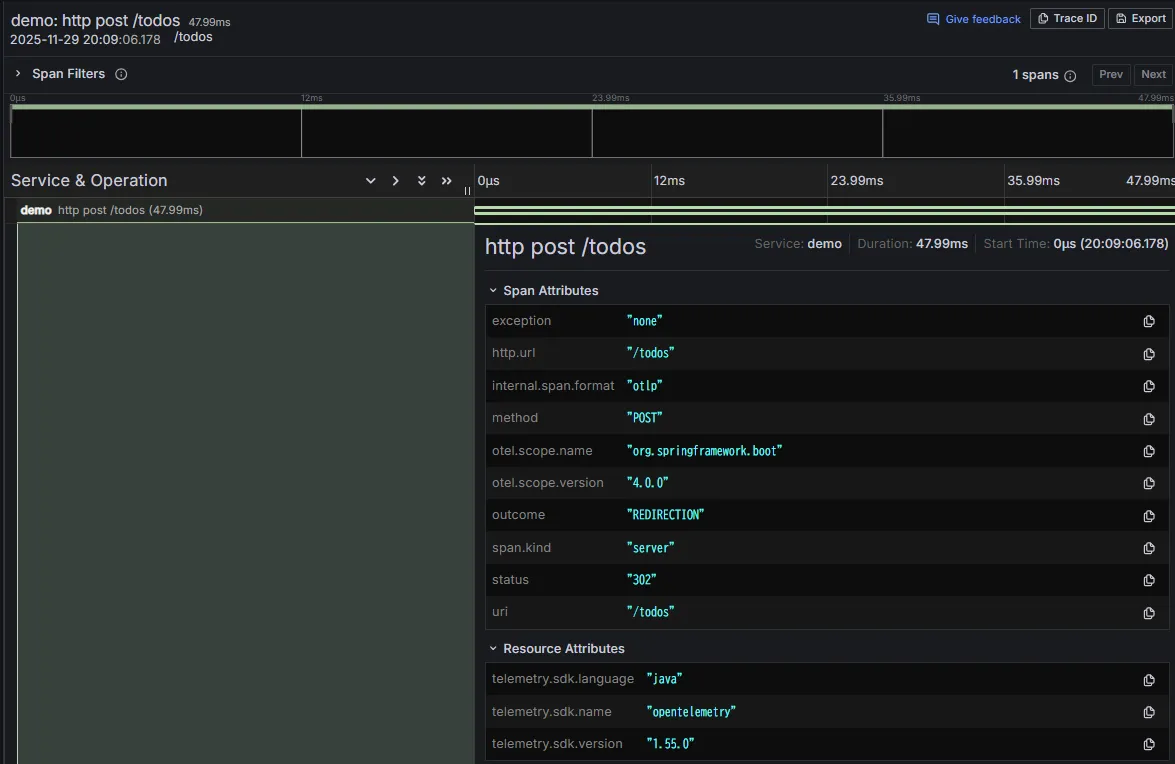Click the Trace ID button

1067,19
